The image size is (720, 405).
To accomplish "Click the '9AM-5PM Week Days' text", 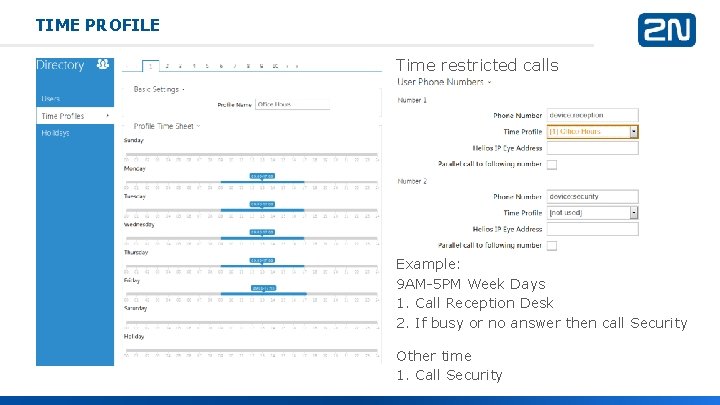I will 471,284.
